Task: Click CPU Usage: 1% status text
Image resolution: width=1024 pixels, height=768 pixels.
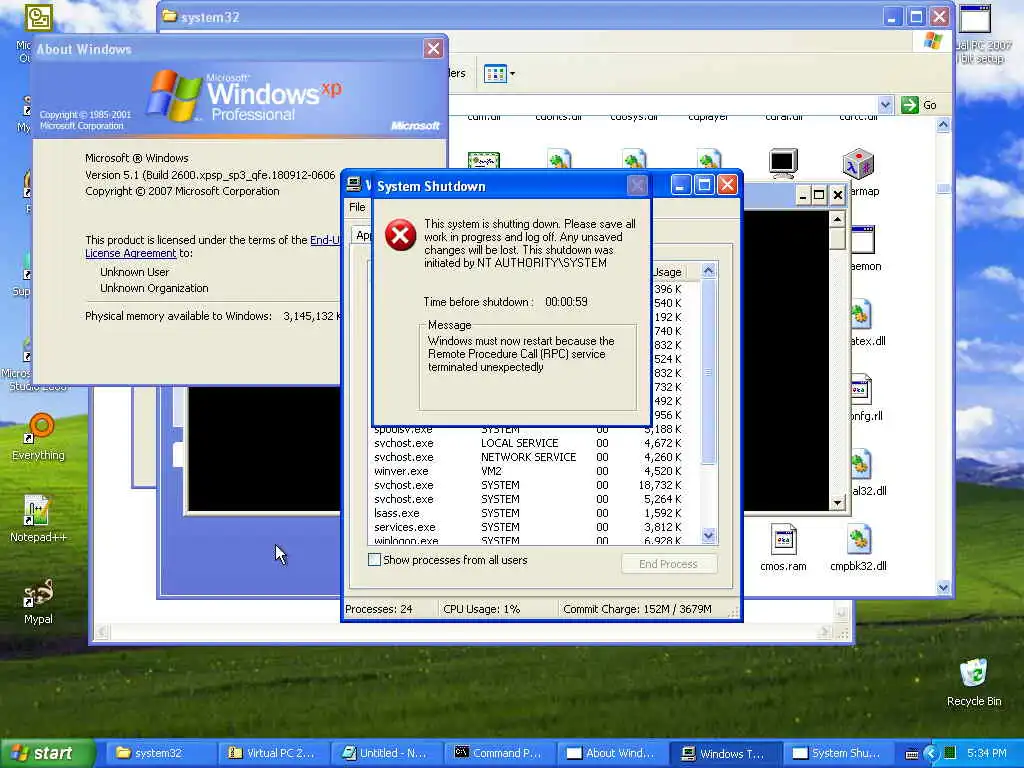Action: pyautogui.click(x=481, y=609)
